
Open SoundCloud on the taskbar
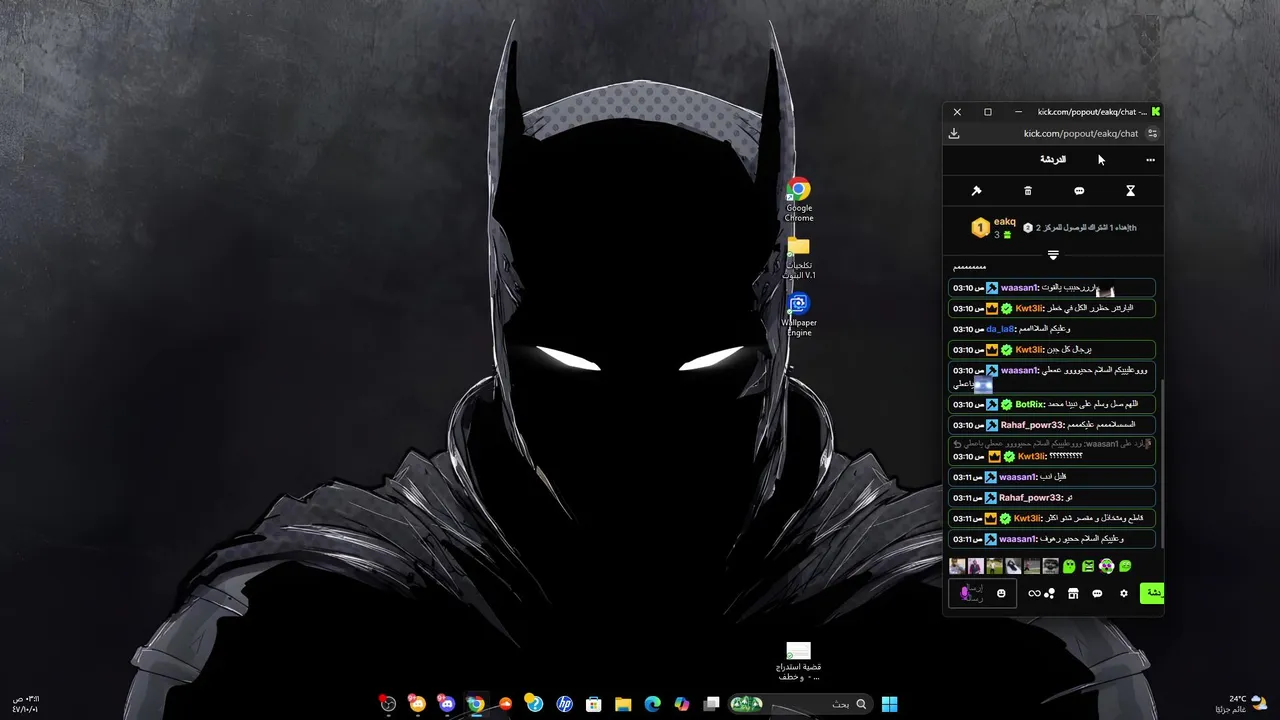505,704
